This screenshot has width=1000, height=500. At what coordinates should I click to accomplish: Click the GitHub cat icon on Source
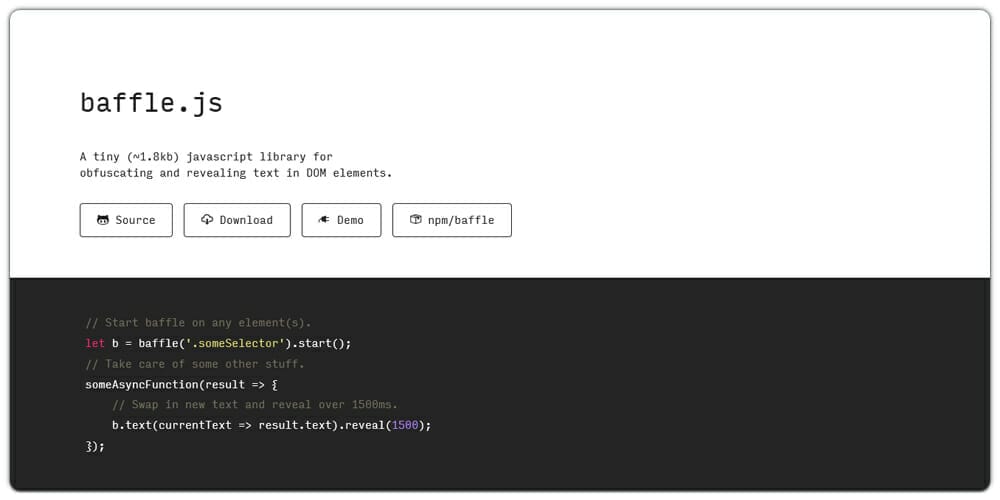pos(103,220)
